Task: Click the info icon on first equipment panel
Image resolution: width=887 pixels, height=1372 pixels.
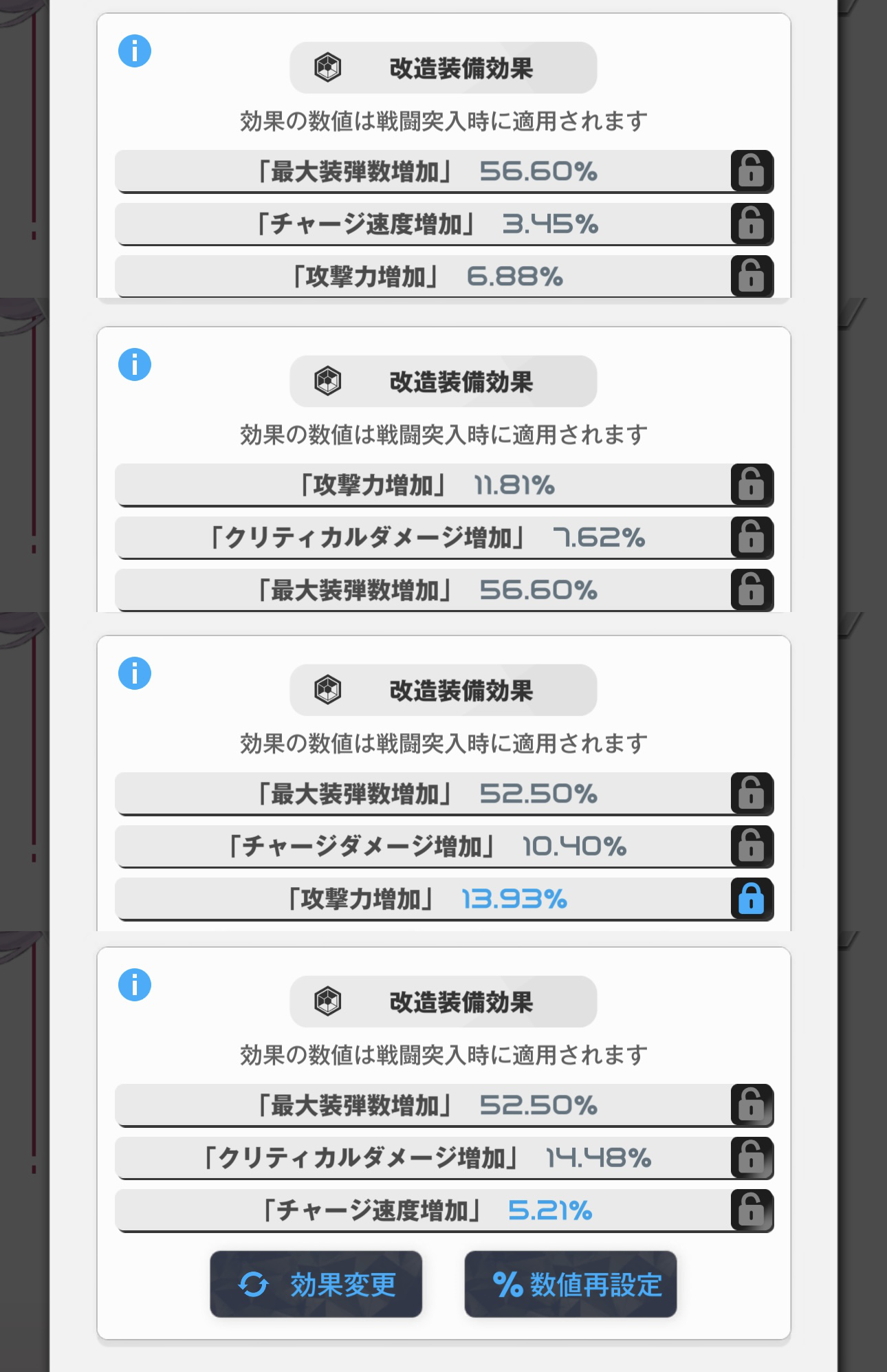Action: 135,51
